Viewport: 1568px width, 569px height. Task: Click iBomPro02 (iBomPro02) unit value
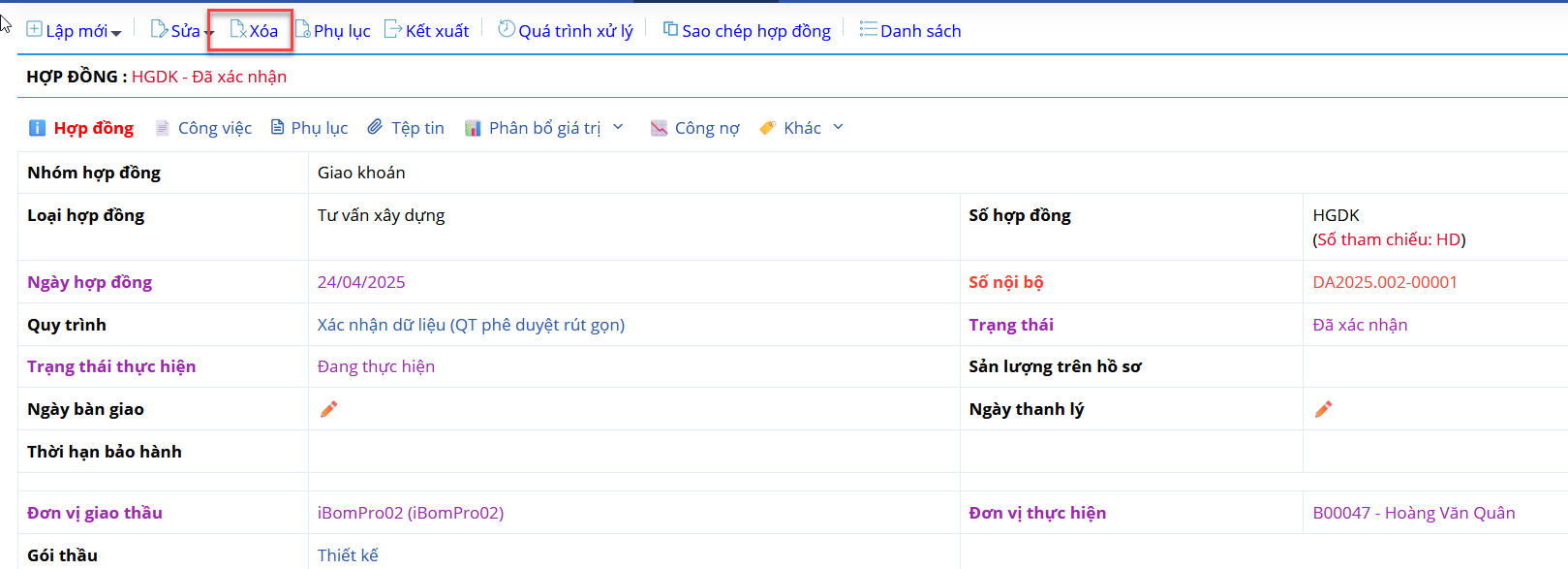coord(411,513)
